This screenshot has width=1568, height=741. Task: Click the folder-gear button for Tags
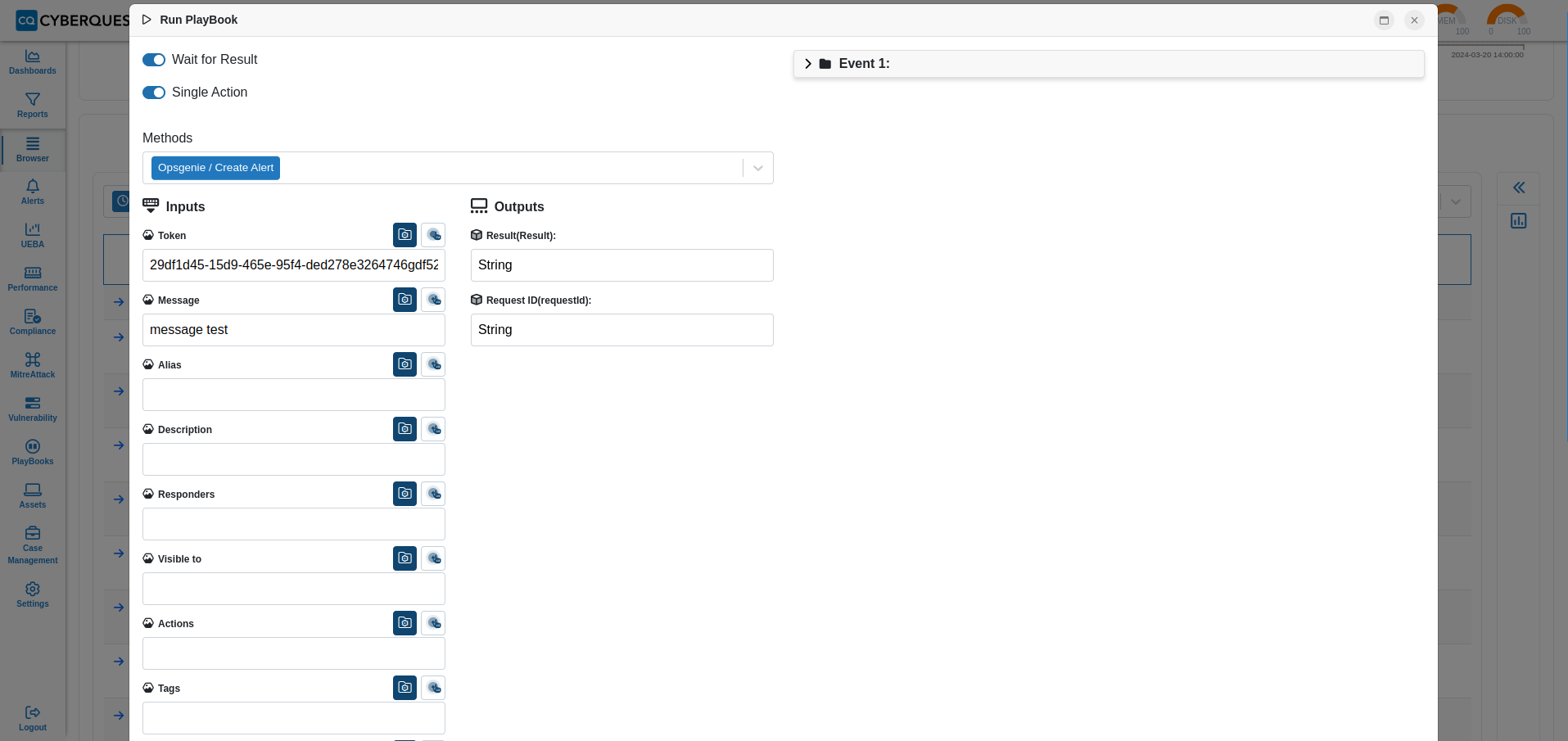point(404,688)
